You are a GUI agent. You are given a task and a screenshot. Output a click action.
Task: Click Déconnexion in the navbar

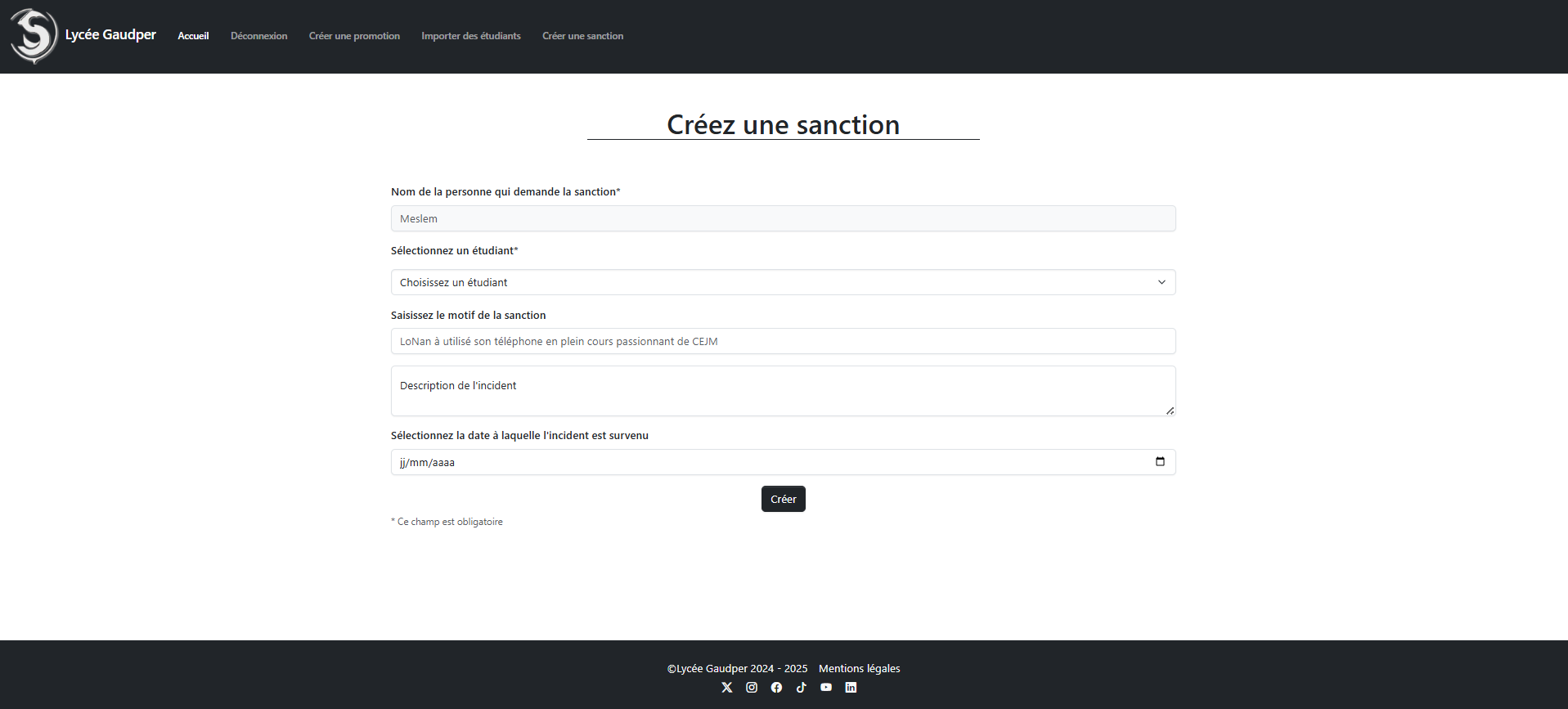click(258, 36)
